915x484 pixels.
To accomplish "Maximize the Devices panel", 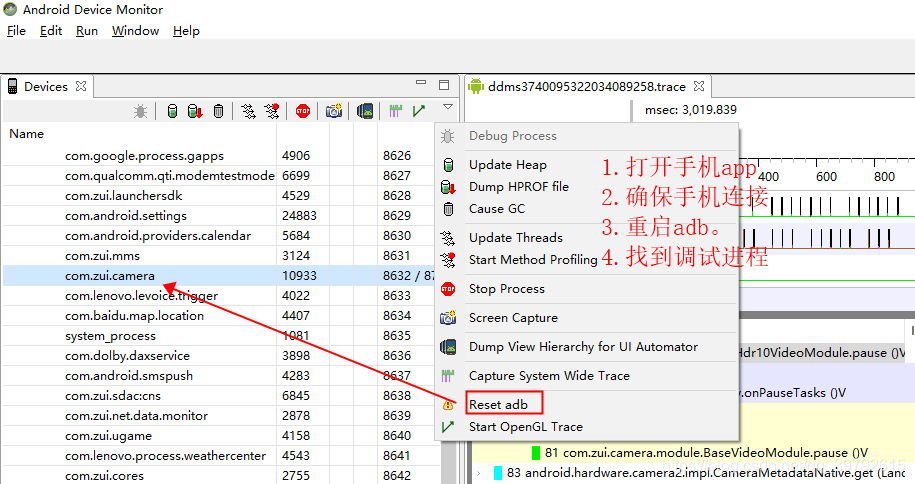I will tap(444, 85).
